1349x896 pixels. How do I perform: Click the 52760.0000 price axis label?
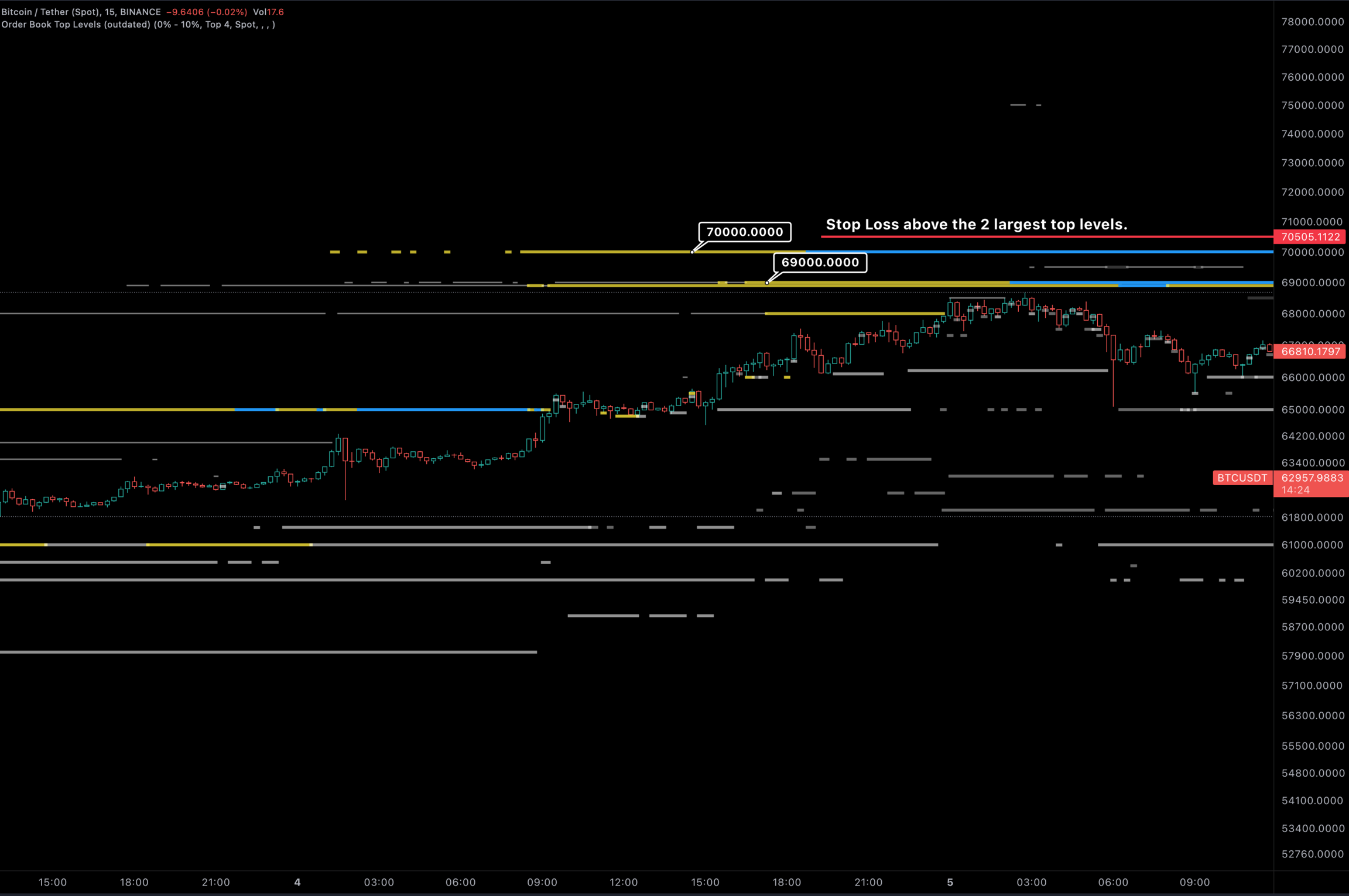[1312, 854]
